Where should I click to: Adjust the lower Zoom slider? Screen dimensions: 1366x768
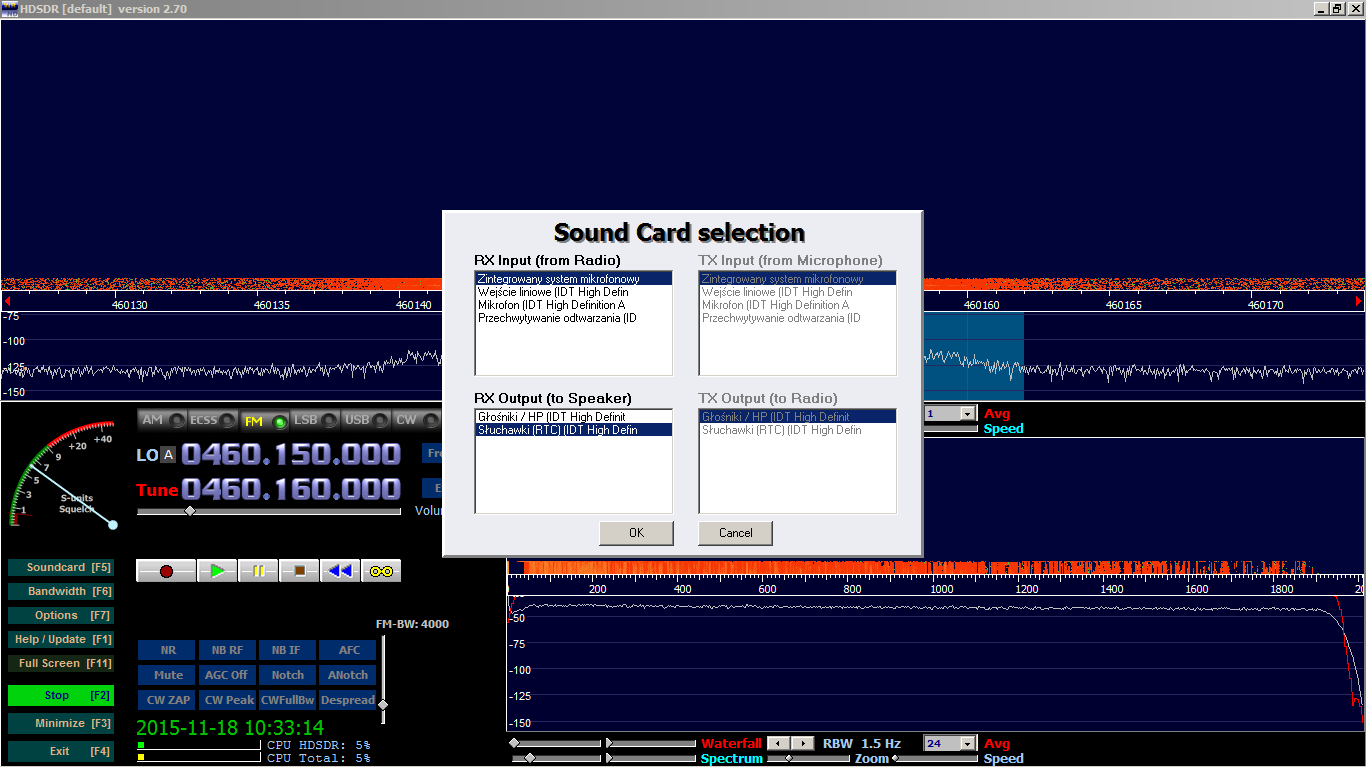tap(789, 759)
